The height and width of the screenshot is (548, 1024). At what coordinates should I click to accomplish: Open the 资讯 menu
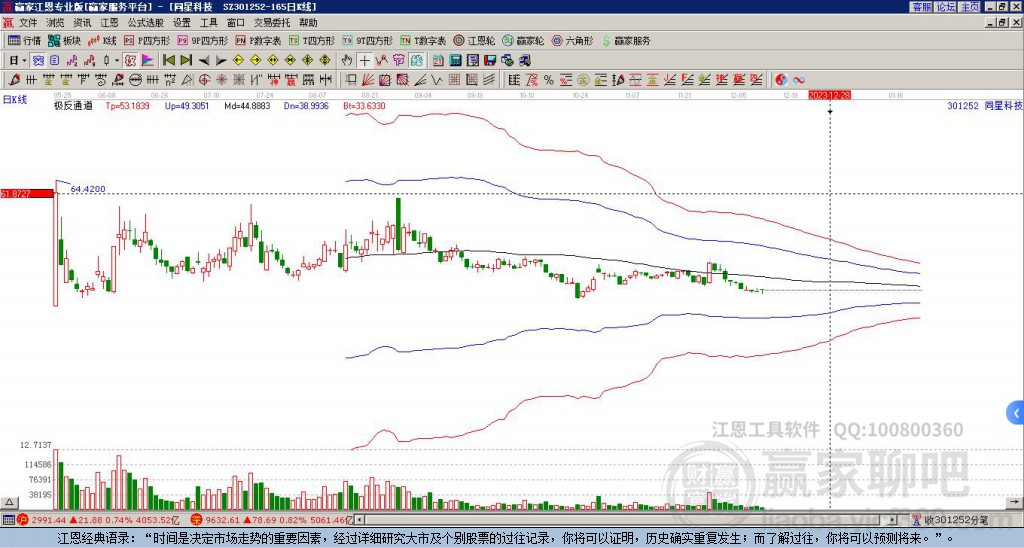[82, 23]
